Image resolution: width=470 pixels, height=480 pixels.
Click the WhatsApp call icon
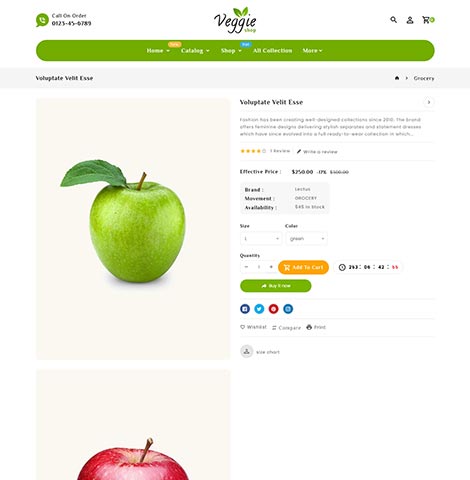point(42,20)
